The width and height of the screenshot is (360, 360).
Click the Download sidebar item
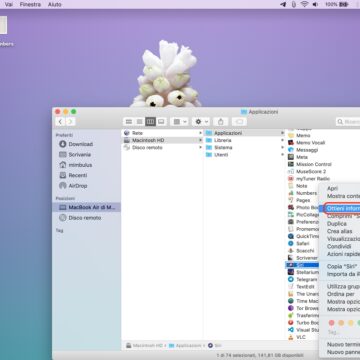click(x=76, y=144)
